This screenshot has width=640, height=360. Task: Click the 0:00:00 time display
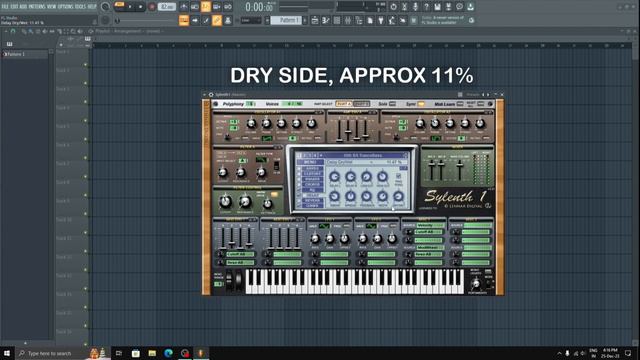[x=259, y=7]
